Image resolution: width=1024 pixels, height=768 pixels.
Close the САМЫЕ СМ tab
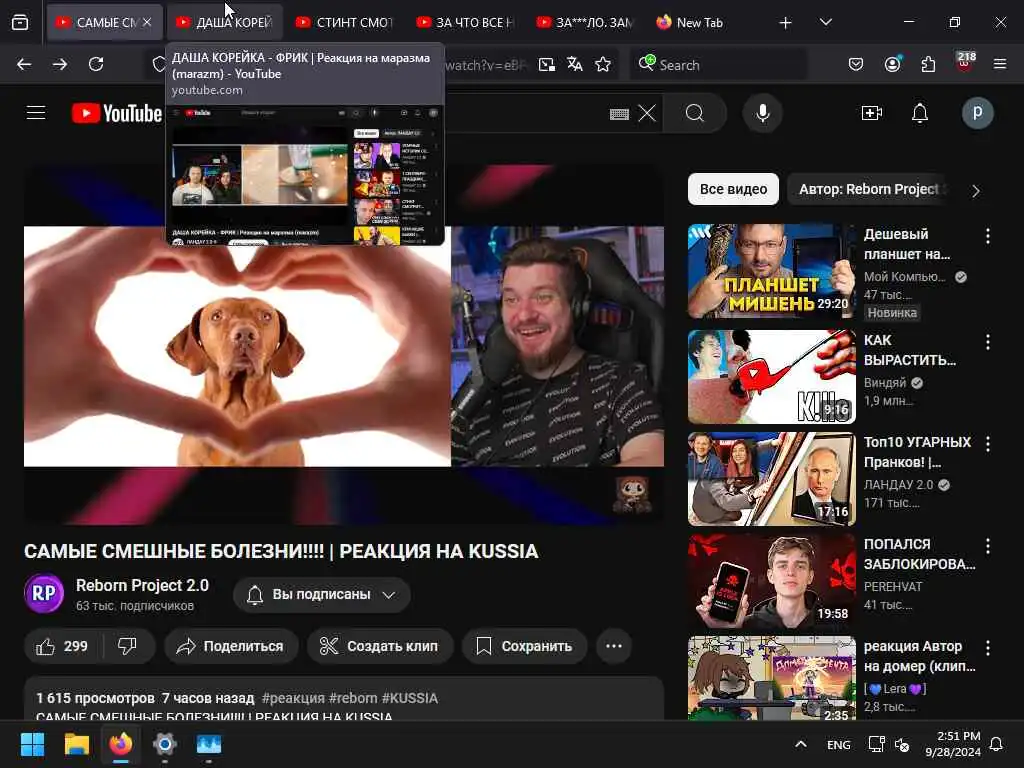148,22
